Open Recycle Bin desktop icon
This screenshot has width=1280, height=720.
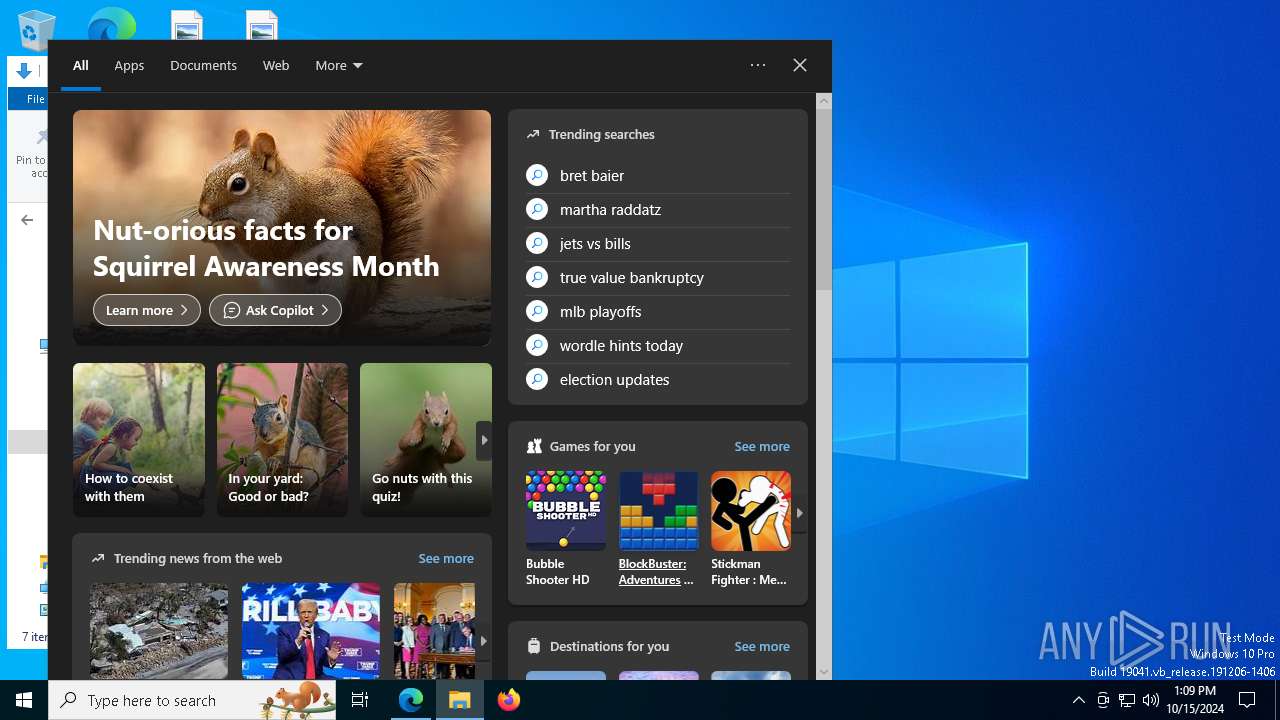pos(37,30)
